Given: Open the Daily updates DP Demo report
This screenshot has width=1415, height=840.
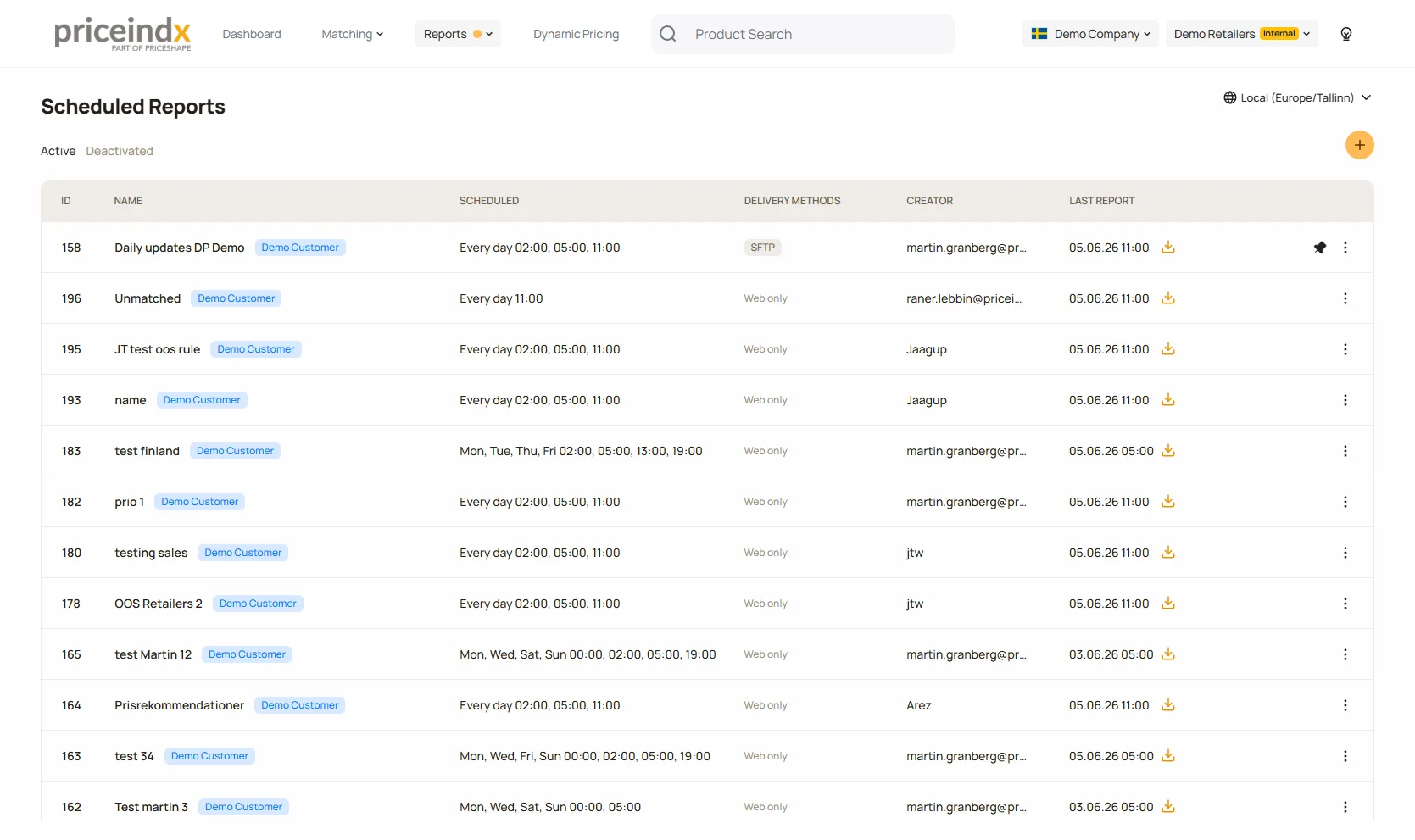Looking at the screenshot, I should point(179,248).
